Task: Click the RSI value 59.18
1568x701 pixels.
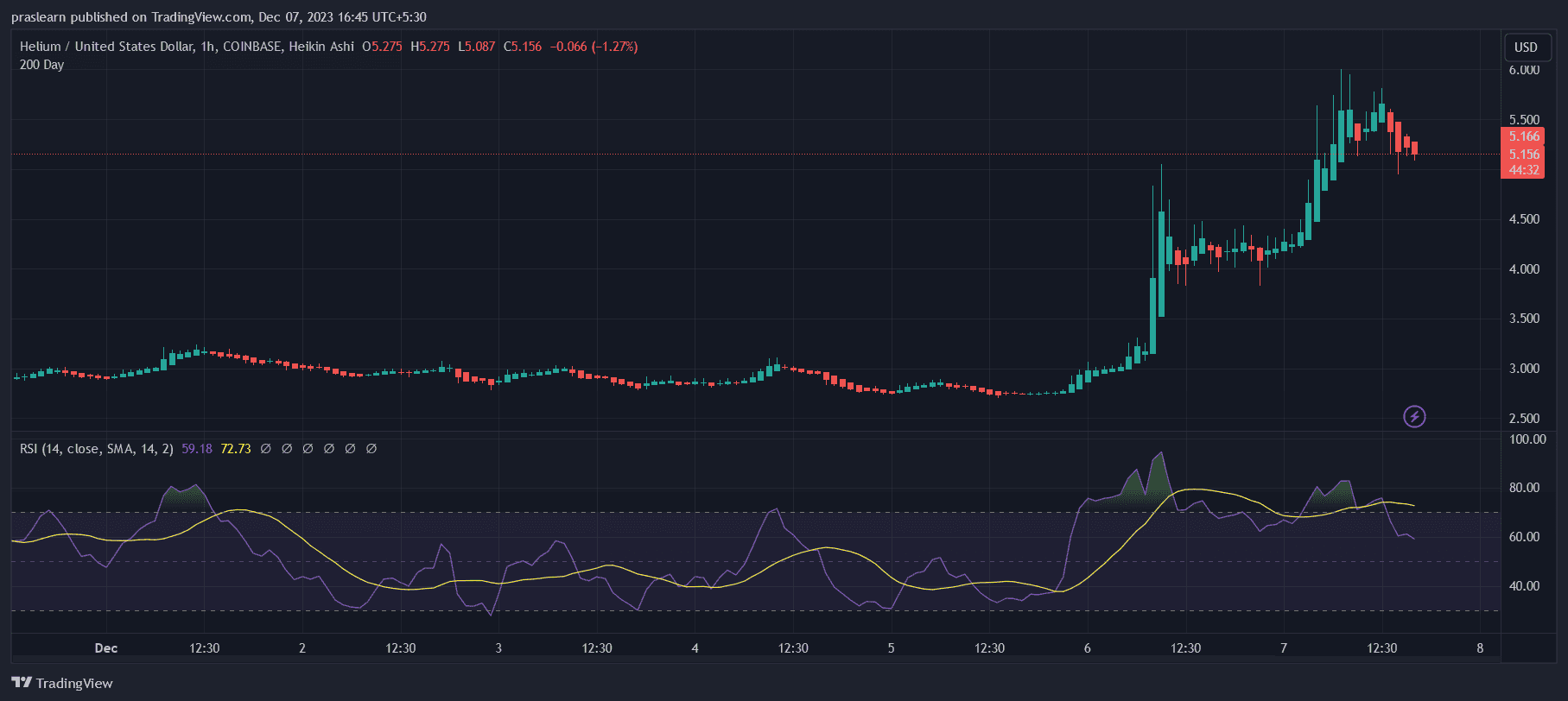Action: coord(197,449)
